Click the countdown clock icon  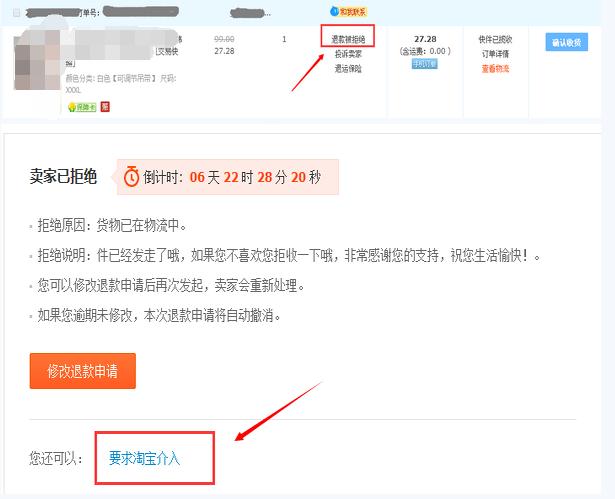tap(131, 177)
